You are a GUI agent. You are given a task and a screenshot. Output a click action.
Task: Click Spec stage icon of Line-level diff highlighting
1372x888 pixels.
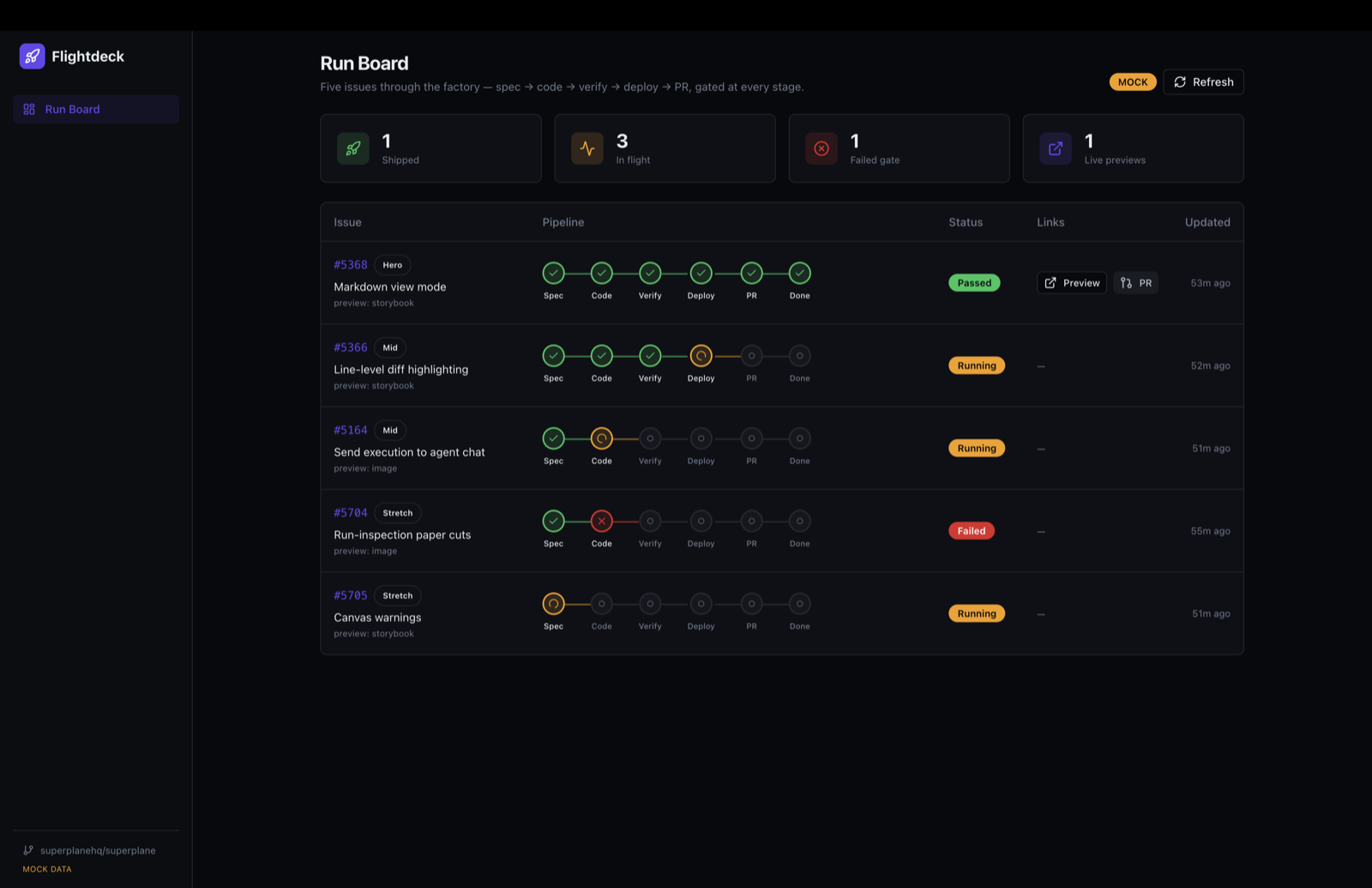pos(554,355)
